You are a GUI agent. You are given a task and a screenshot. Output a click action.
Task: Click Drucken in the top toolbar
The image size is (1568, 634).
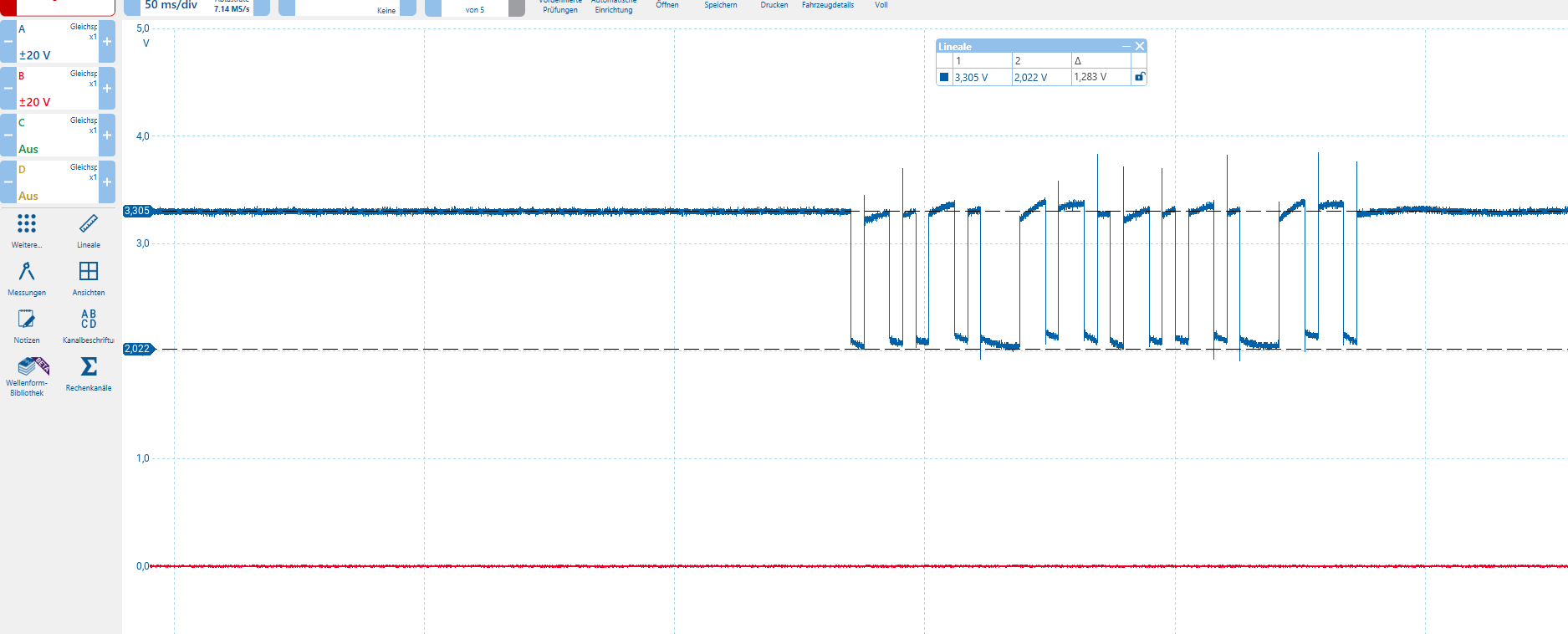click(x=774, y=5)
